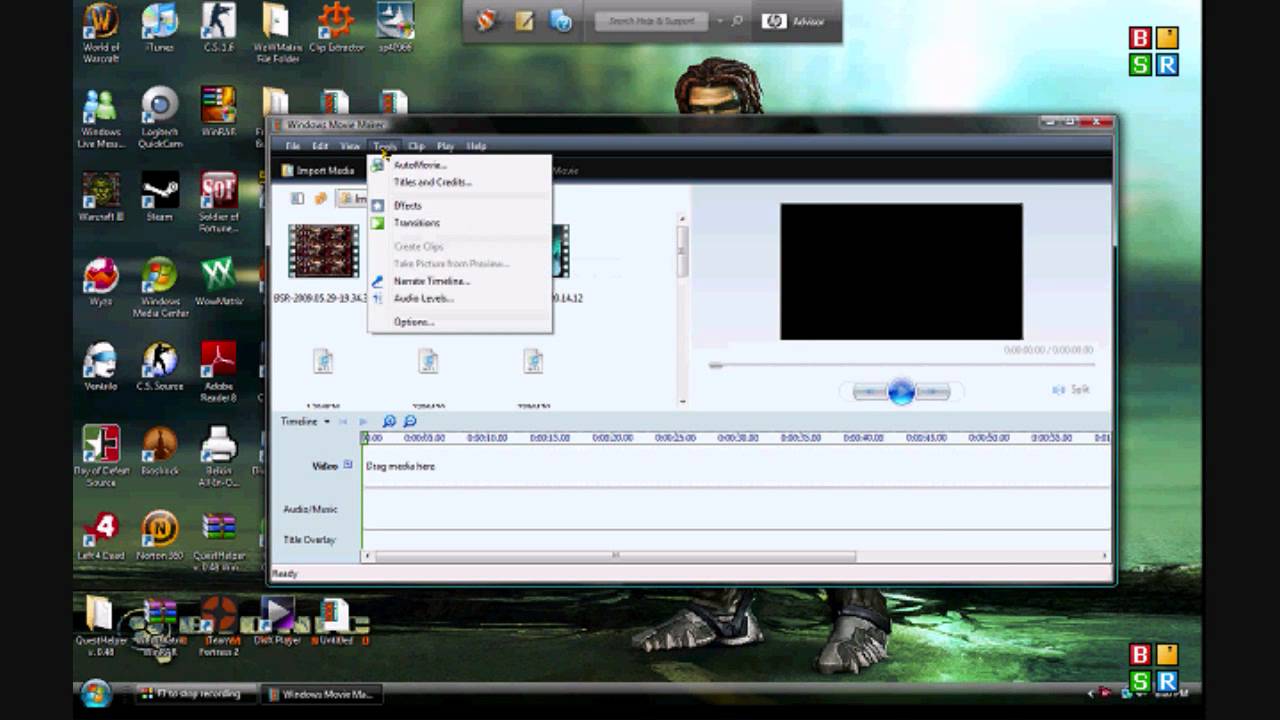Click the 0:00:20.00 timeline ruler mark

[612, 438]
